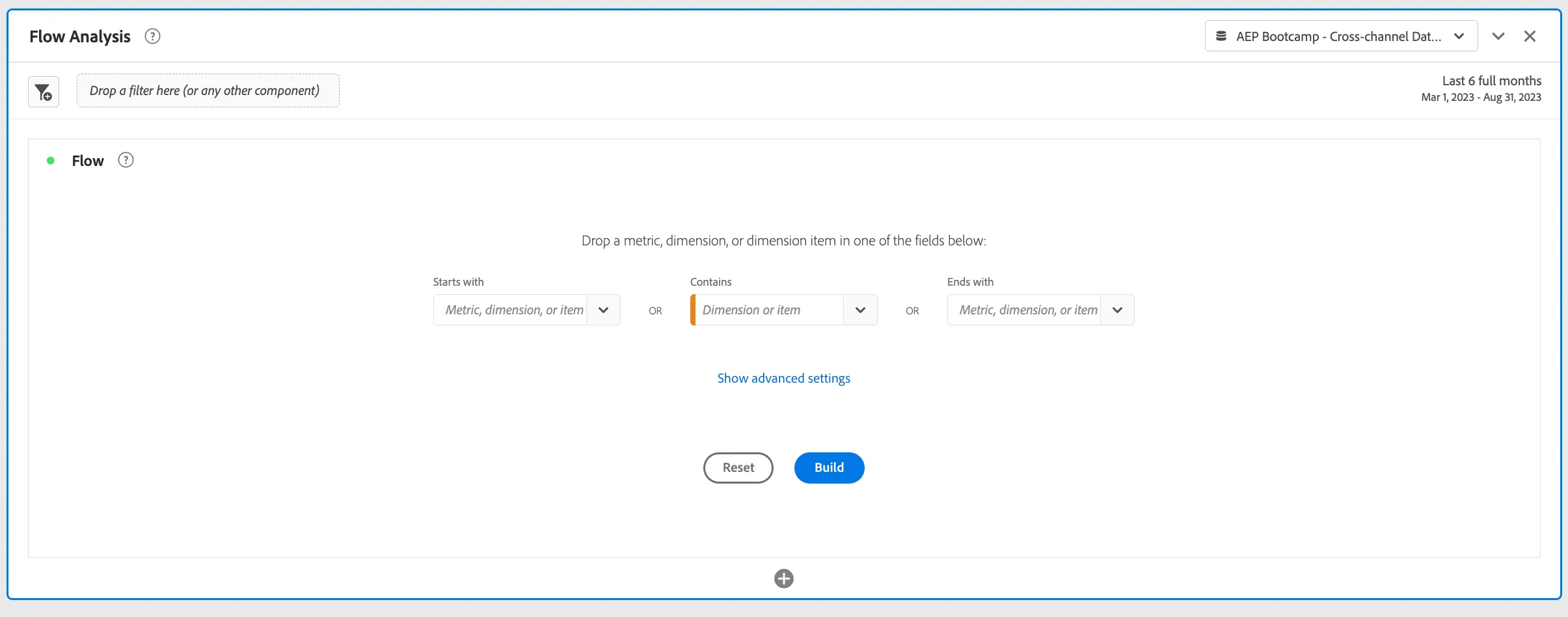Collapse the Flow Analysis panel with chevron
The width and height of the screenshot is (1568, 617).
click(x=1498, y=36)
